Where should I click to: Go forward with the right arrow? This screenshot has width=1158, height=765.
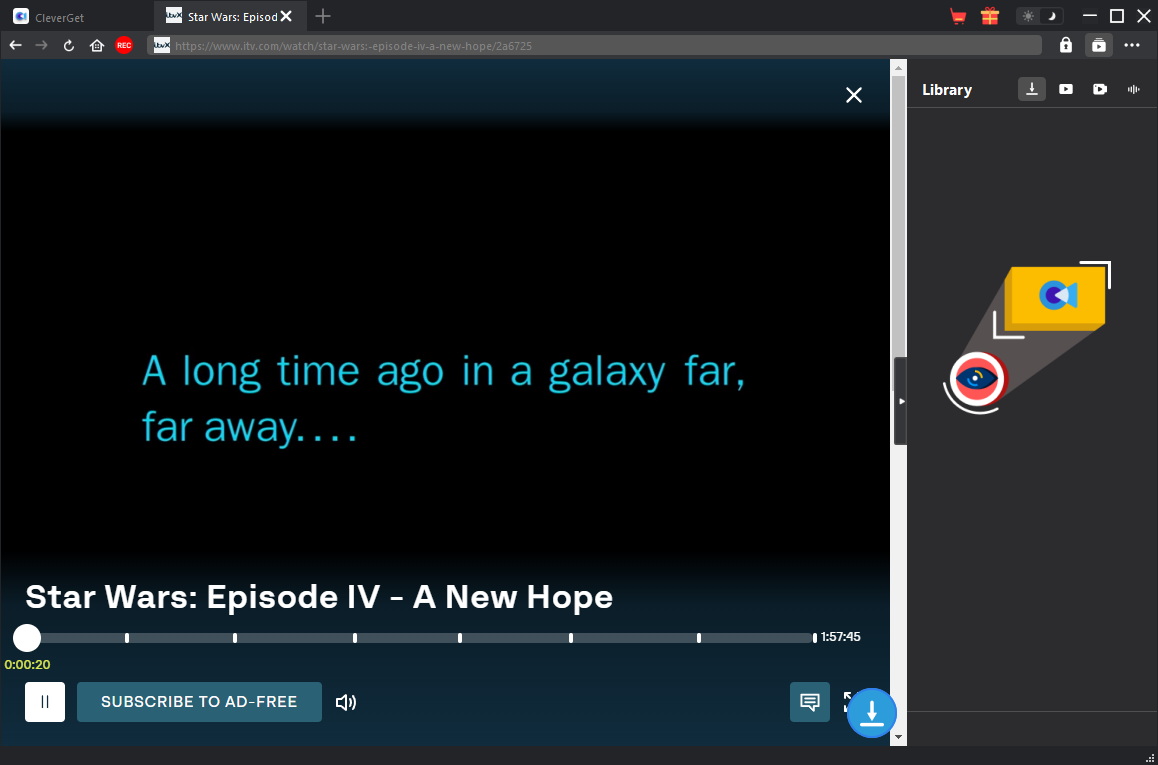pos(41,46)
